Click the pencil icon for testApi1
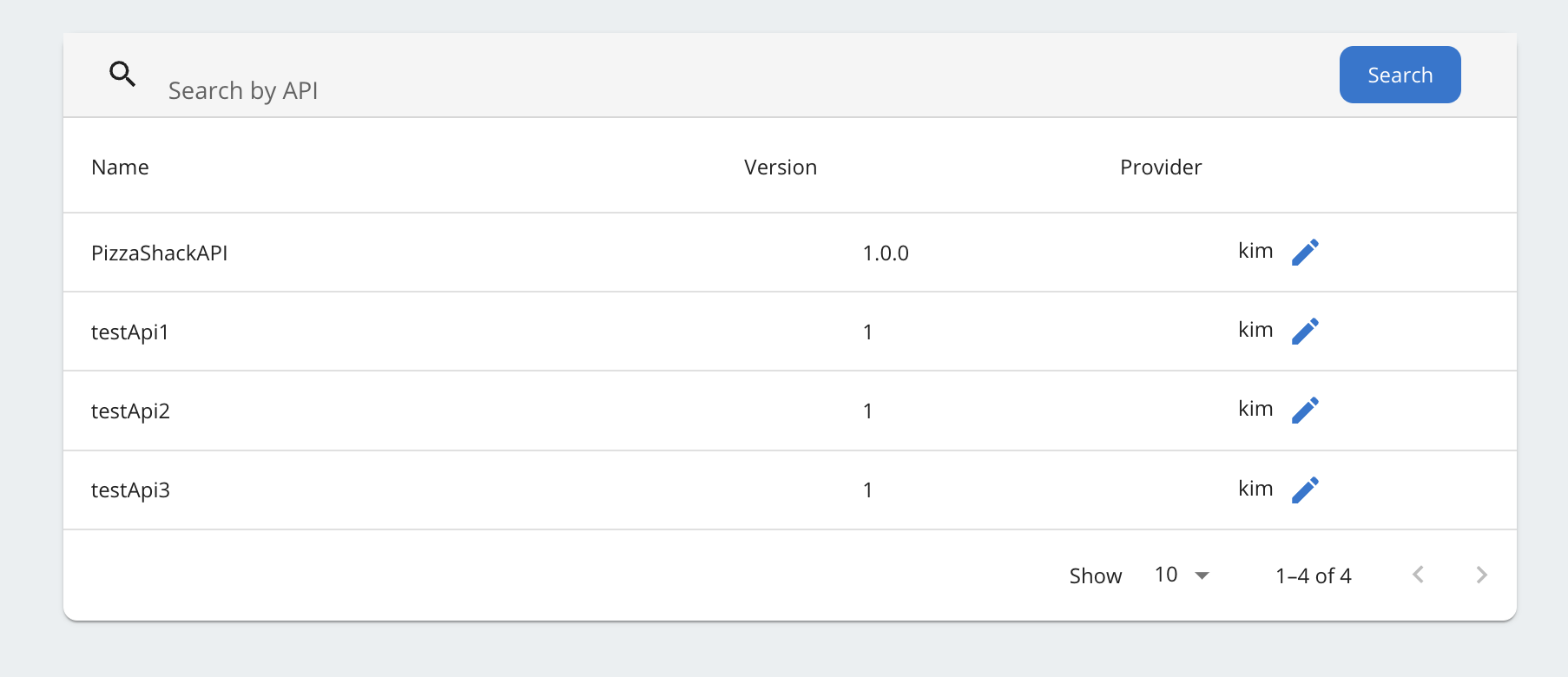The width and height of the screenshot is (1568, 677). click(1305, 332)
